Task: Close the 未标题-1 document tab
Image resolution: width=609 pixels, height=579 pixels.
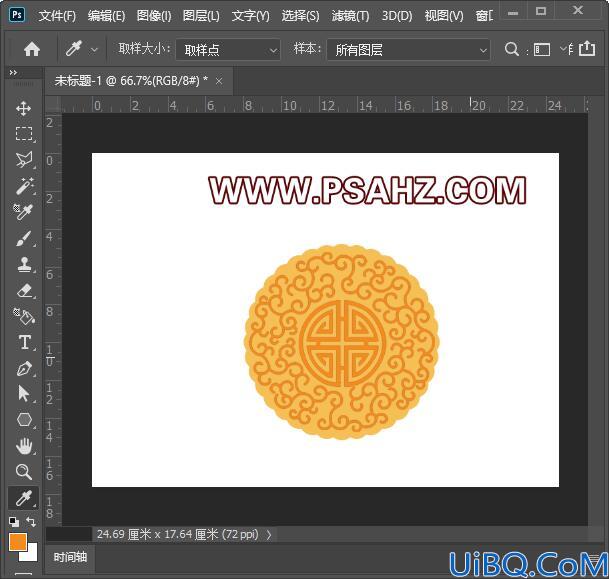Action: click(x=219, y=81)
